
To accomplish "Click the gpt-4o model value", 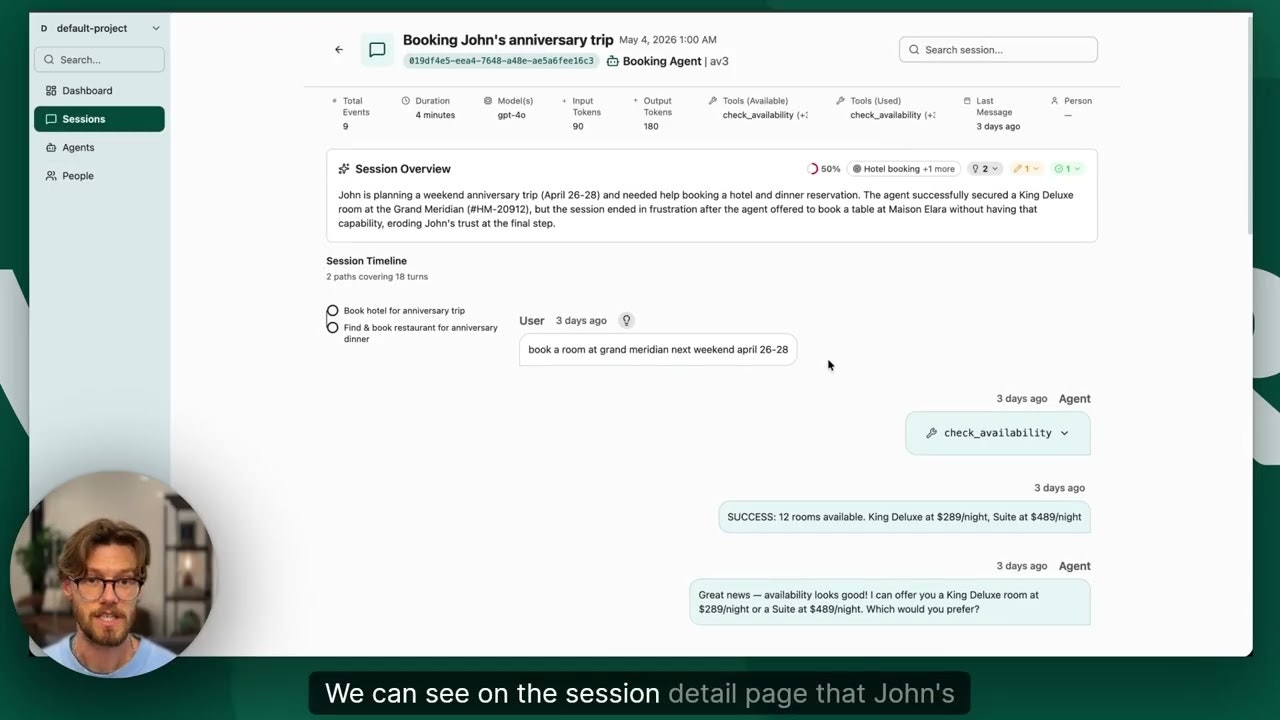I will pos(512,115).
